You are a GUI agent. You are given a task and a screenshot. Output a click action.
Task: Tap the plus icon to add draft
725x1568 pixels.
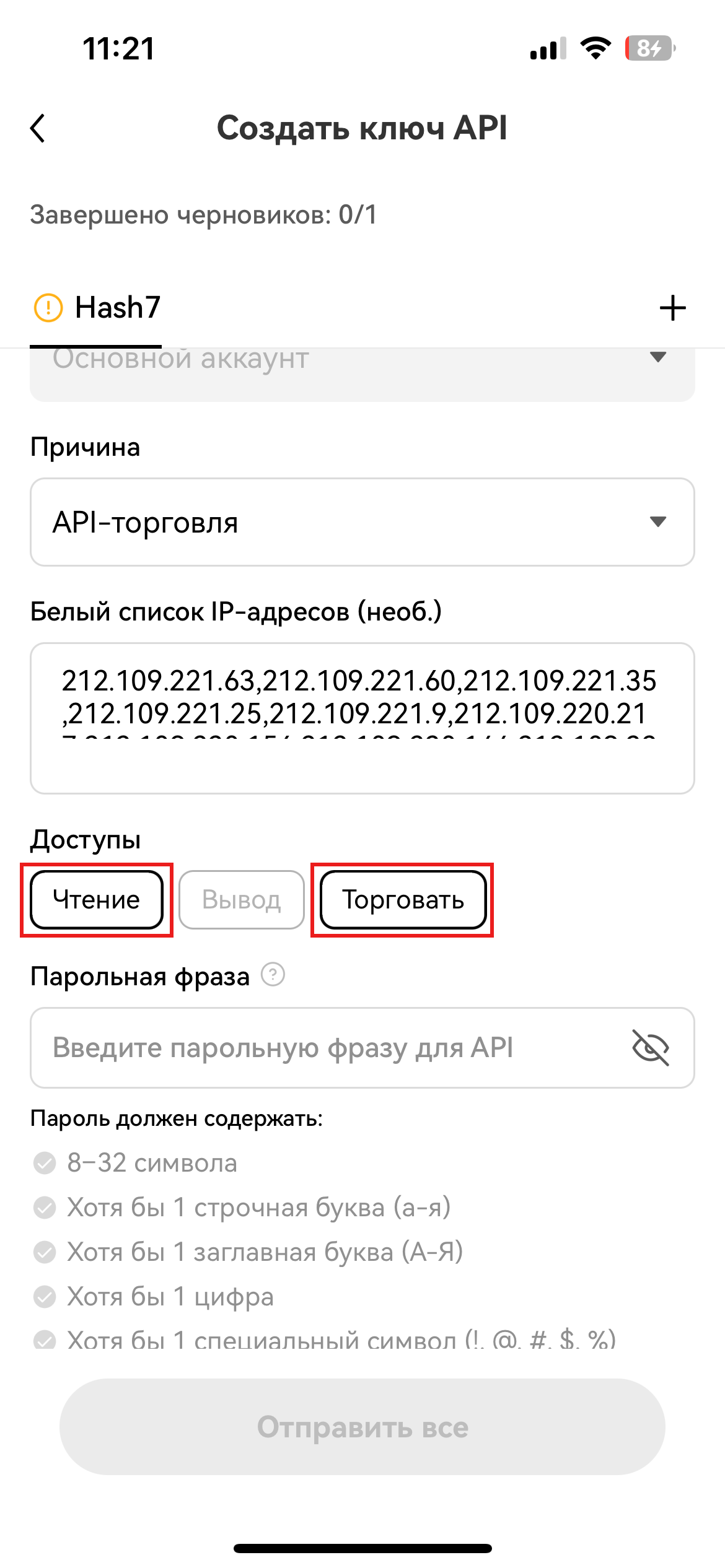point(672,308)
